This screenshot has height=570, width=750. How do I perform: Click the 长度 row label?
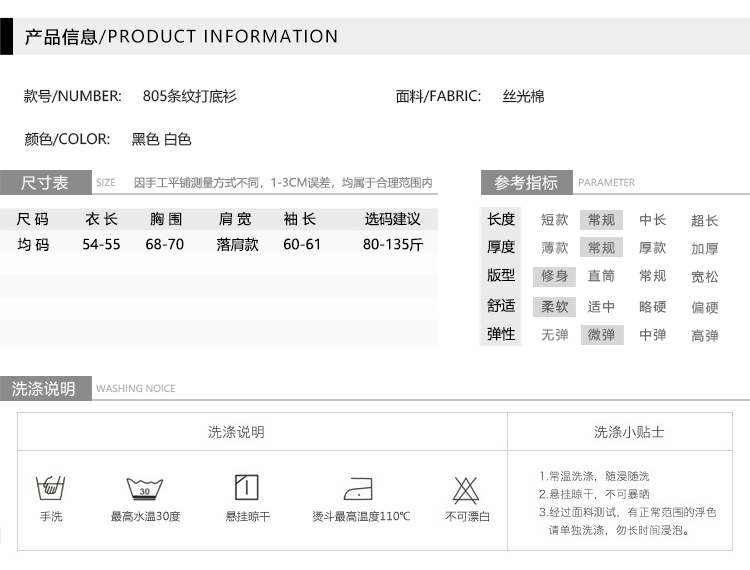pos(501,219)
